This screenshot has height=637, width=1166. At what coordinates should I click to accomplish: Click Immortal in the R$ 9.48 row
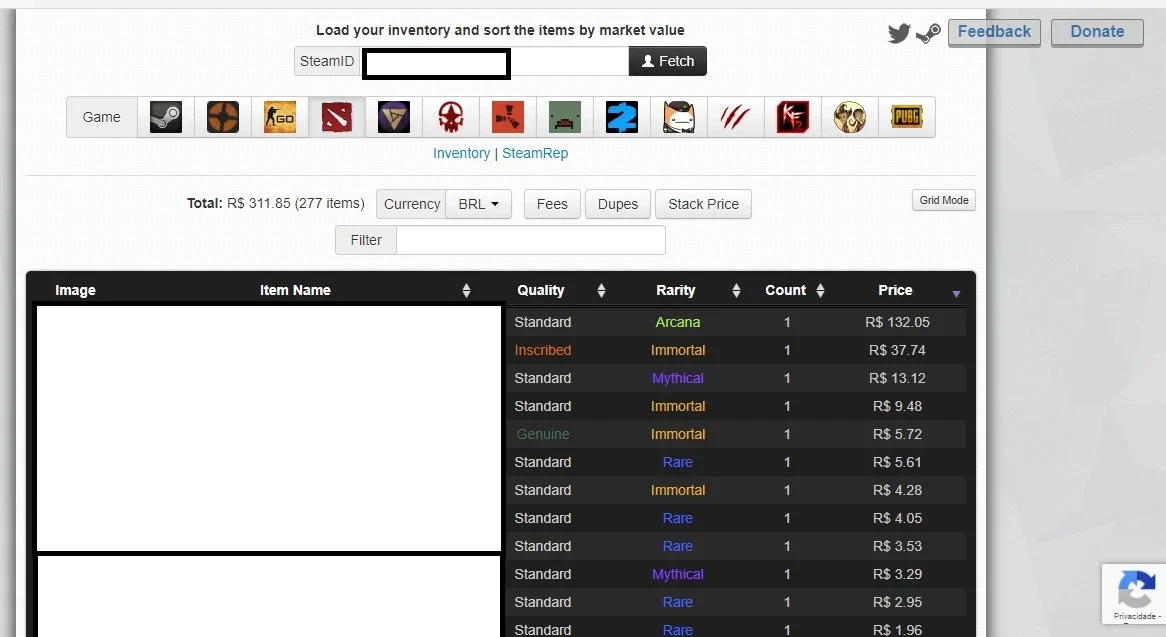(x=677, y=407)
